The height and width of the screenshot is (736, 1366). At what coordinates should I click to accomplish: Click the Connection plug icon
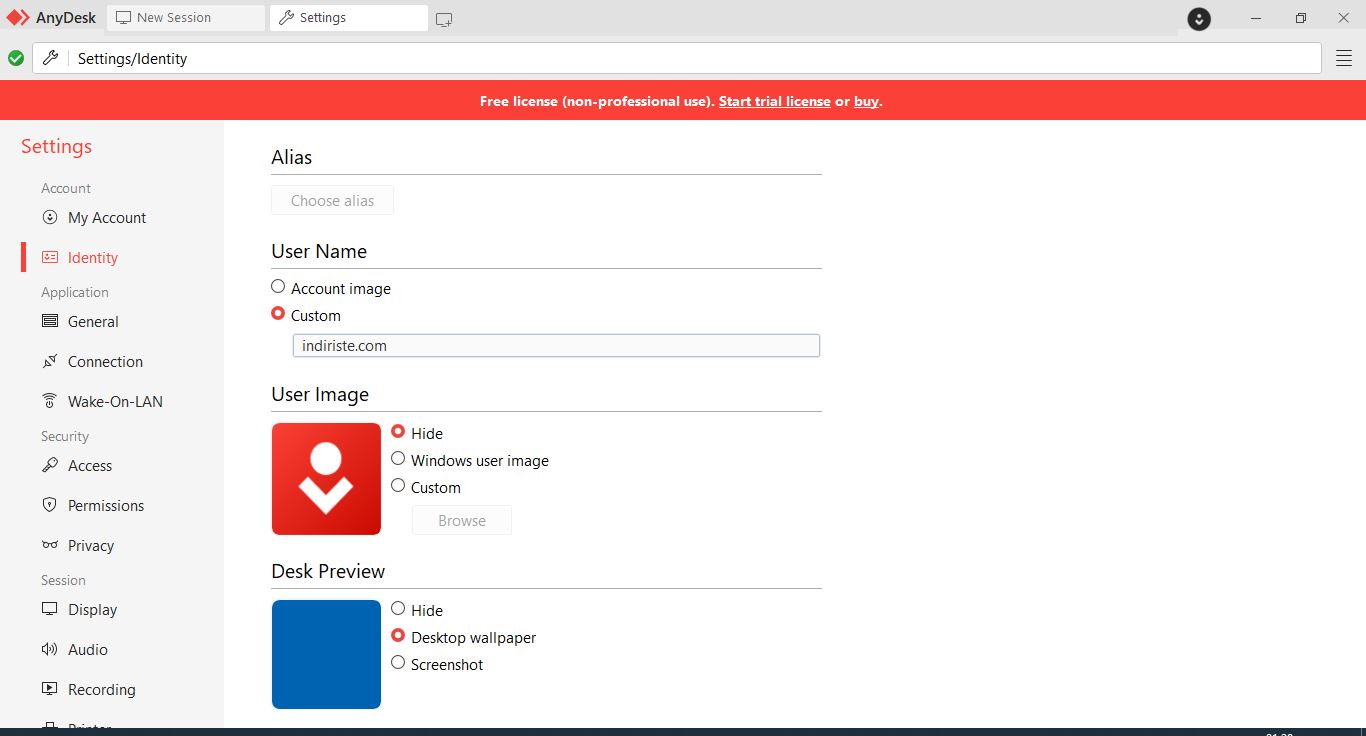tap(50, 361)
